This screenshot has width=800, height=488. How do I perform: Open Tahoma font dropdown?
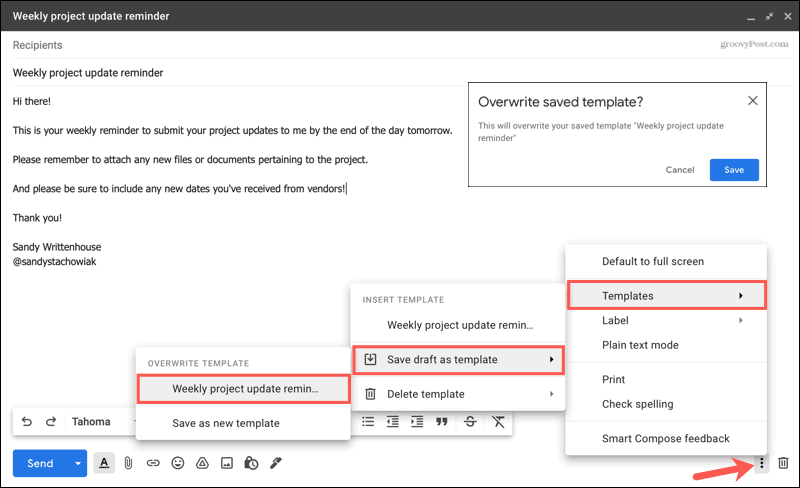click(102, 422)
